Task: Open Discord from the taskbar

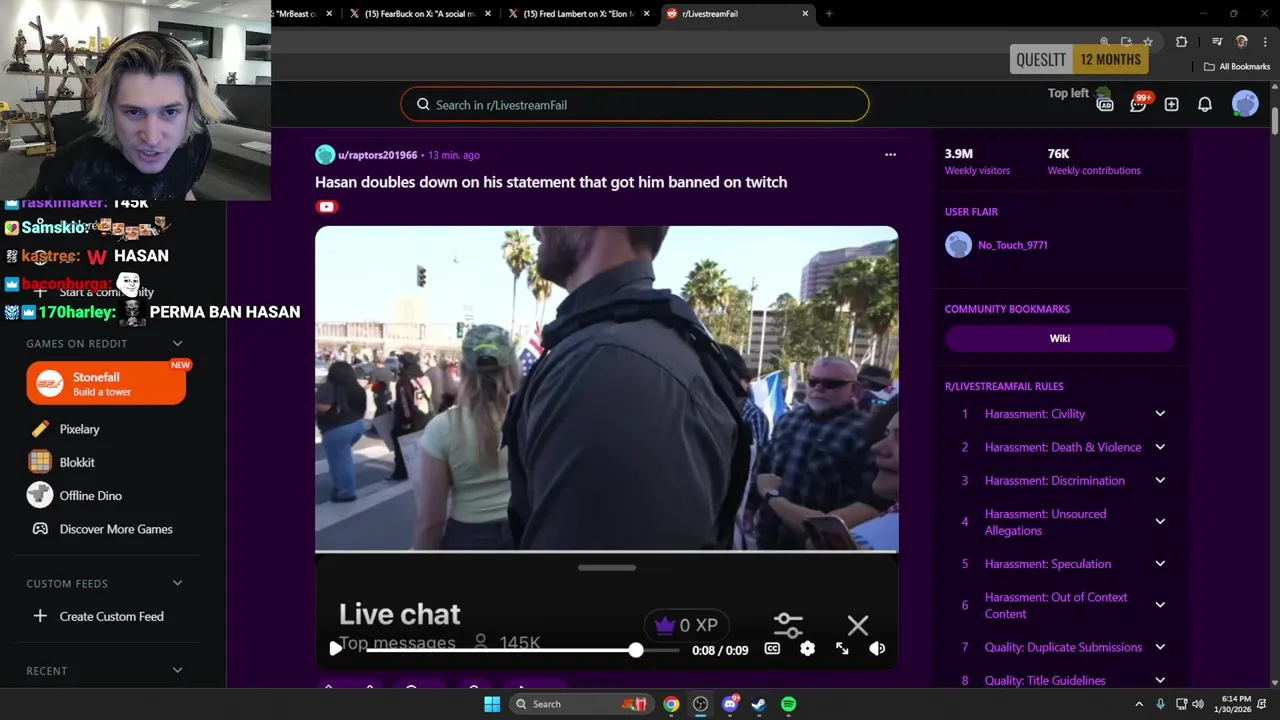Action: [x=730, y=704]
